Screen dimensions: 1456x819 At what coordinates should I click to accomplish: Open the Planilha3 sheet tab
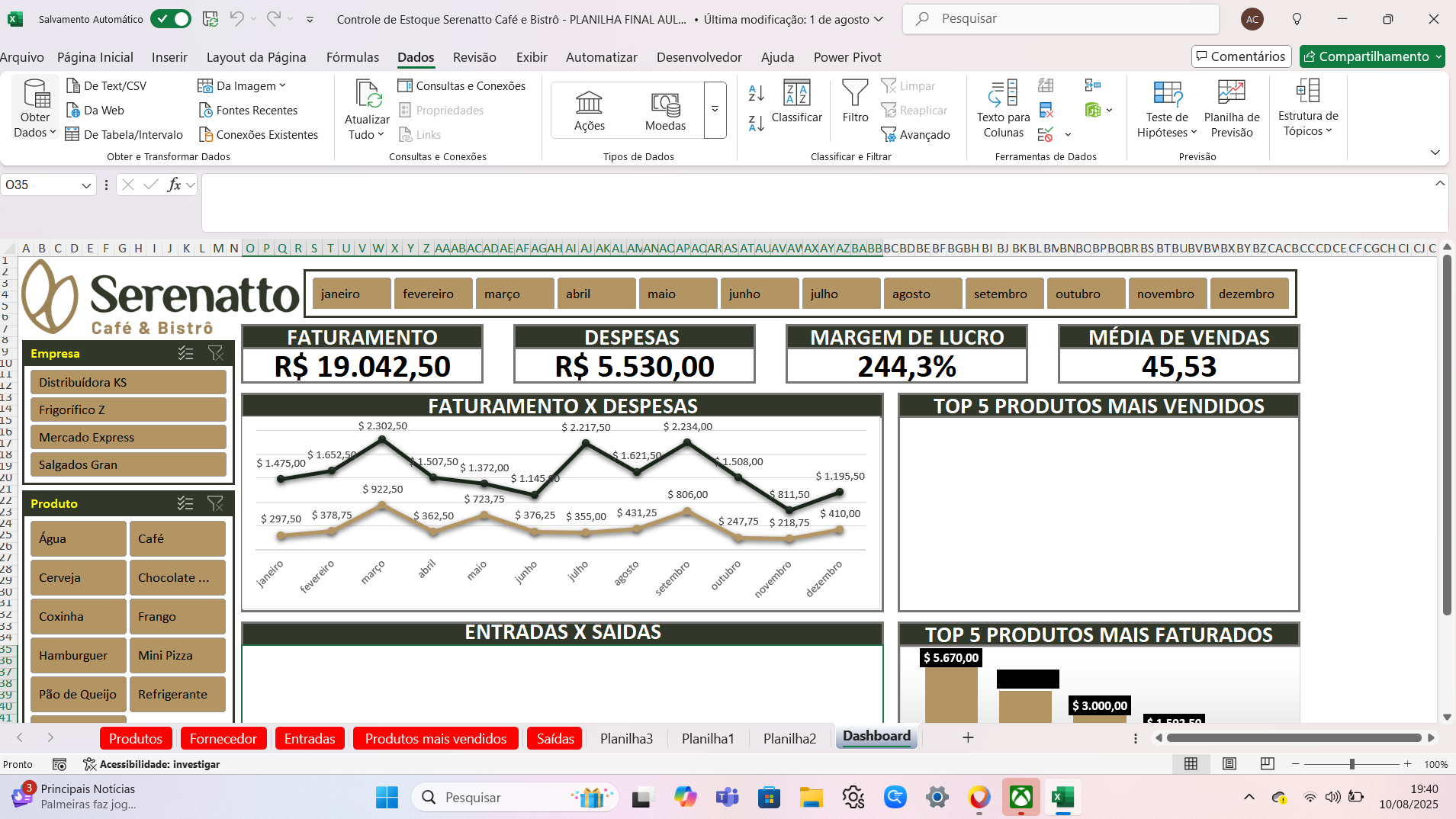coord(626,738)
